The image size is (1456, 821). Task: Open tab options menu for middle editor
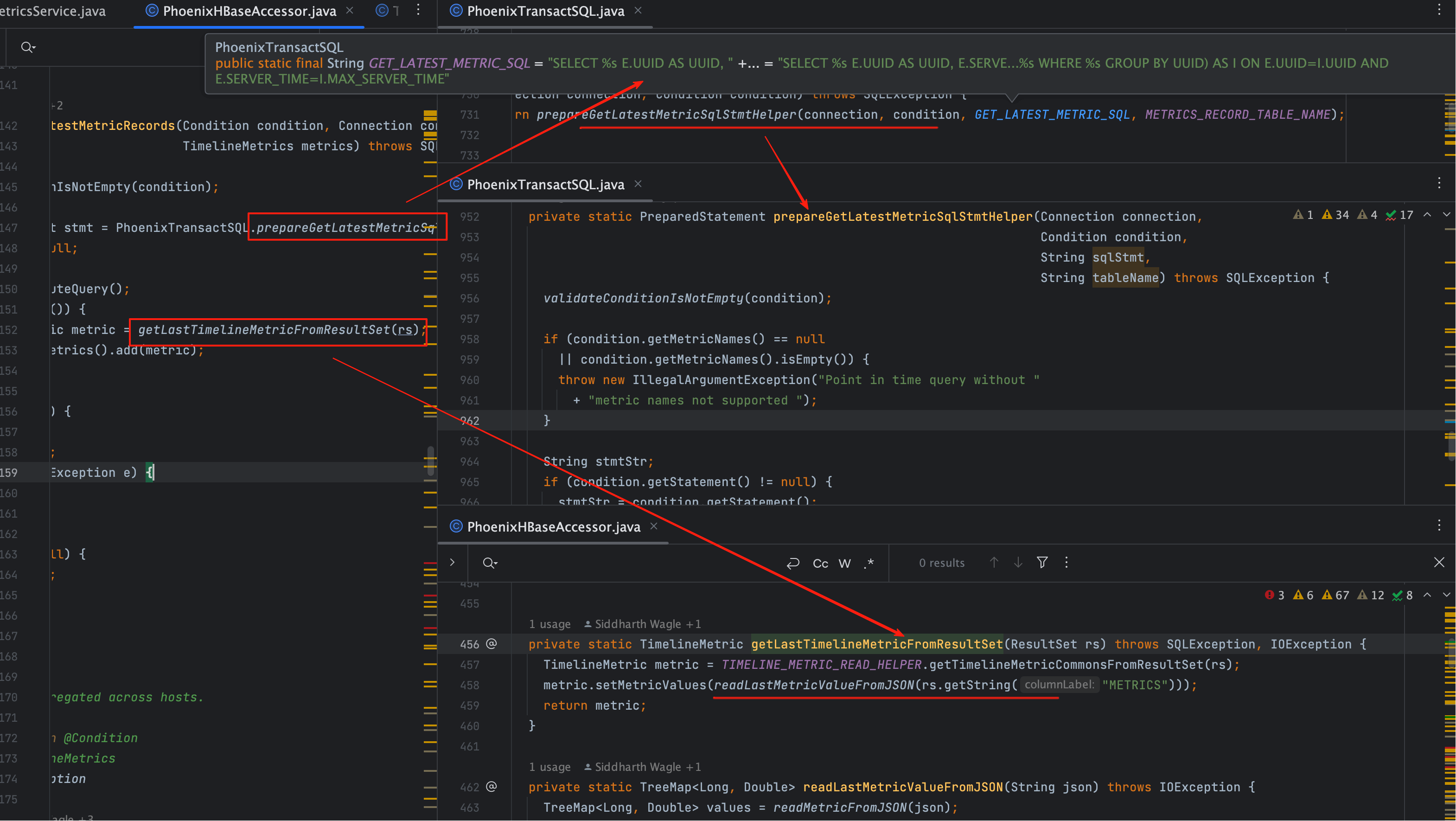tap(1439, 183)
